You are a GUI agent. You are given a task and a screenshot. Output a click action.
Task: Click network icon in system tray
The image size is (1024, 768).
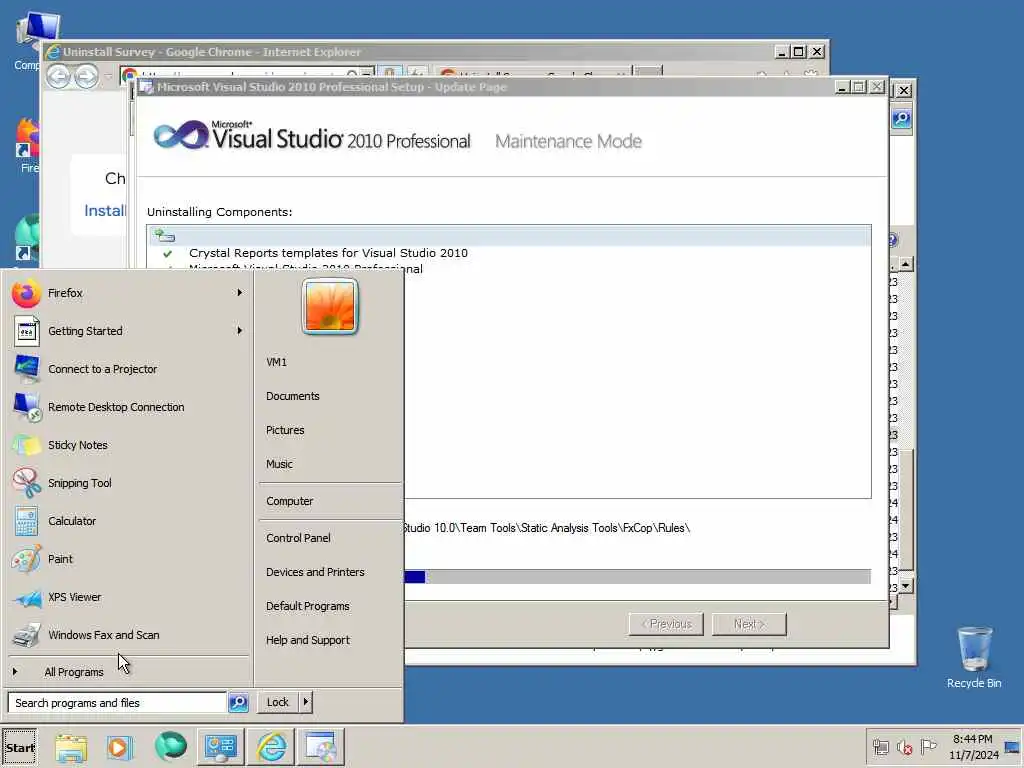click(880, 747)
